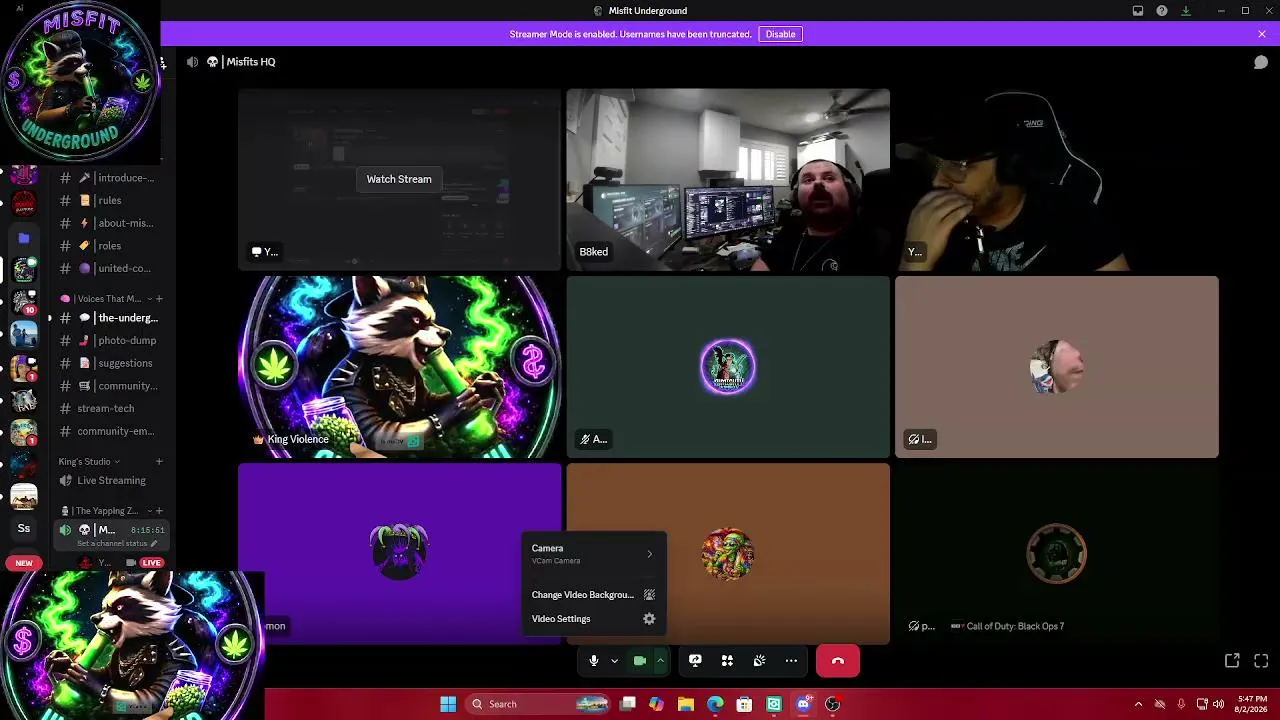Screen dimensions: 1280x720
Task: Open Video Settings from the menu
Action: [594, 619]
